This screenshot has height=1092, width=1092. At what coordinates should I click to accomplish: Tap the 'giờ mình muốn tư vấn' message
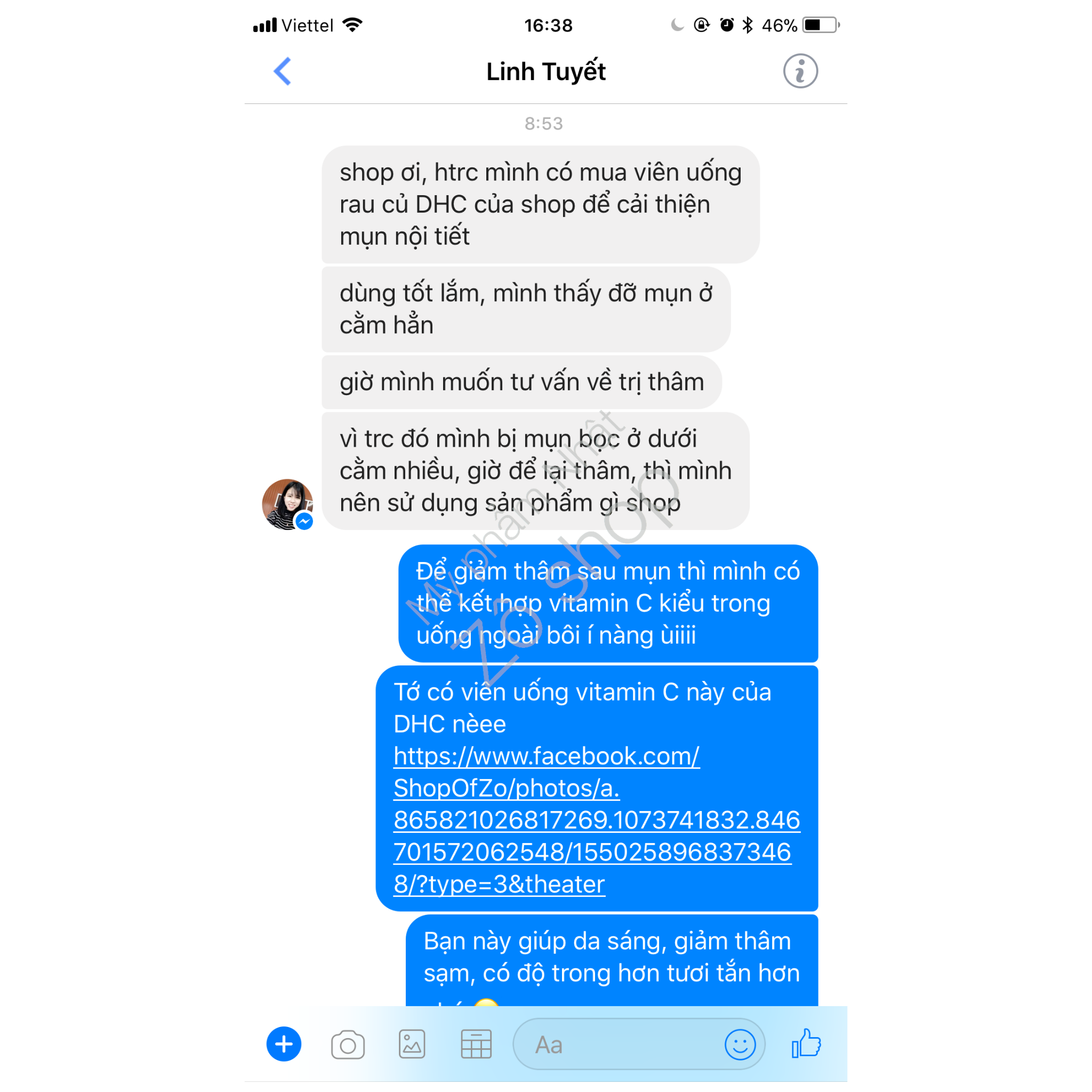[x=521, y=382]
